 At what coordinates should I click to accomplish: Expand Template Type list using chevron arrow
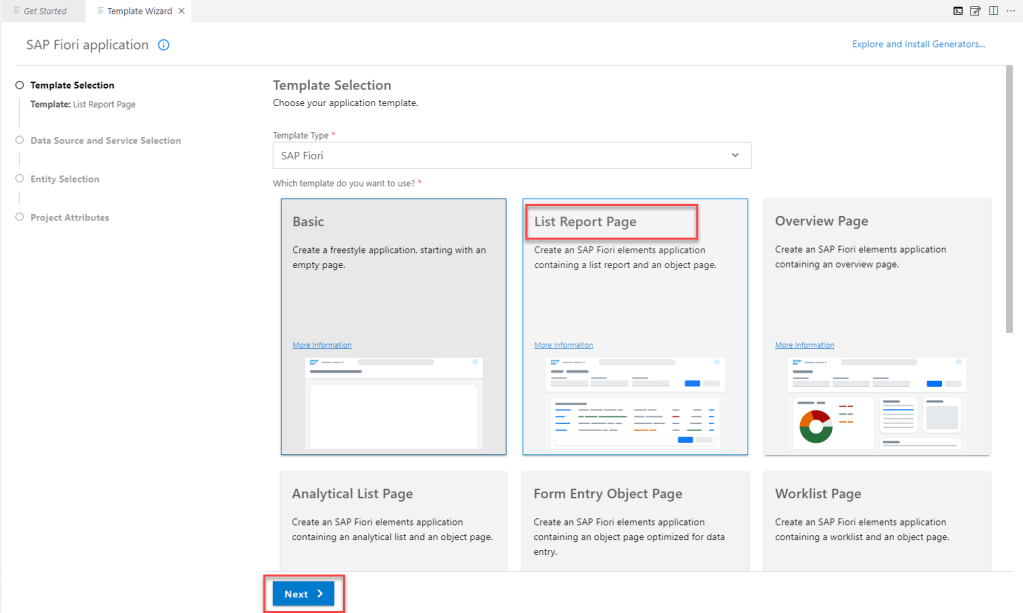pos(736,156)
